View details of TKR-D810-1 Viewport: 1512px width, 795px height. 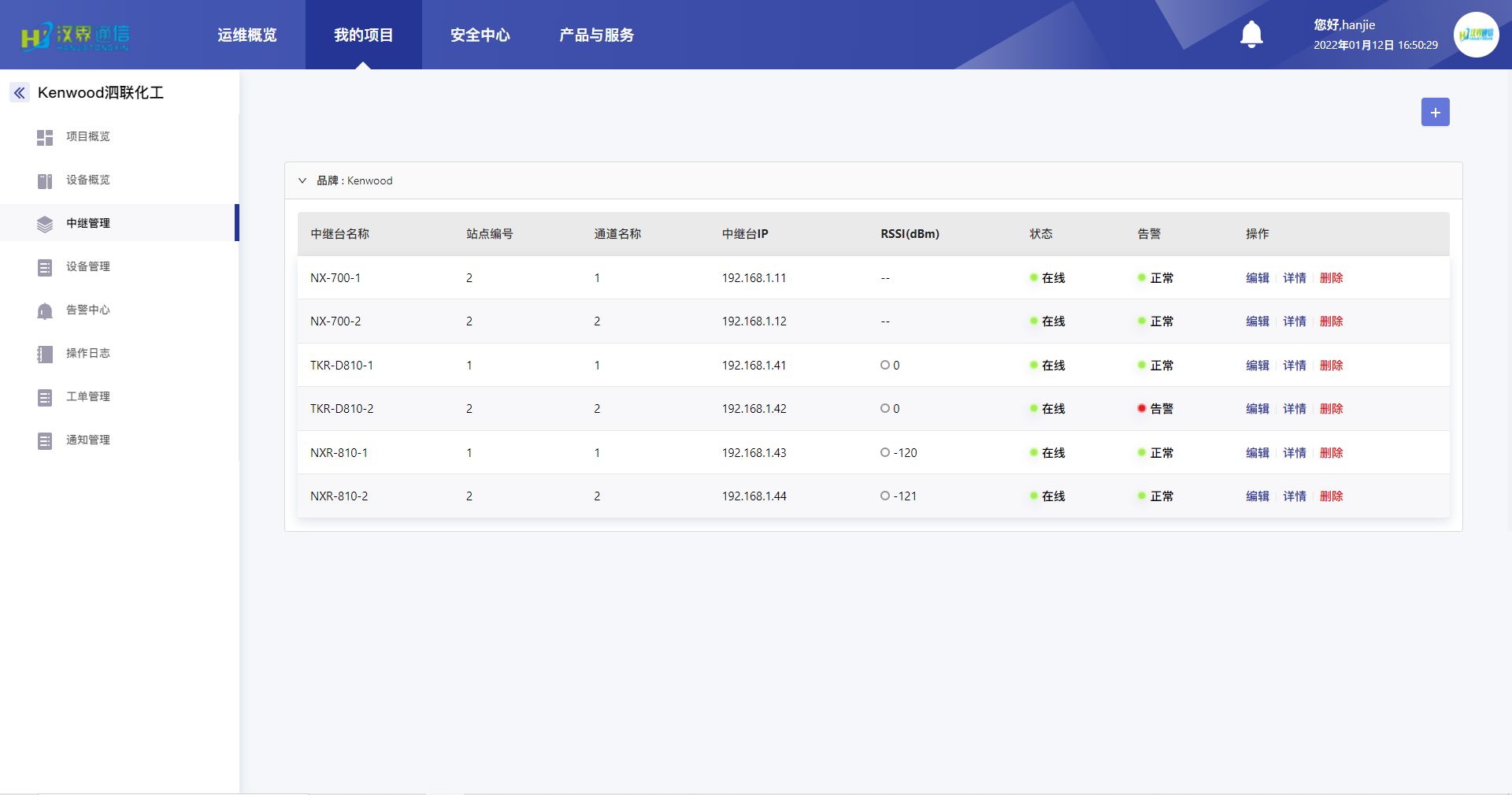click(1295, 366)
